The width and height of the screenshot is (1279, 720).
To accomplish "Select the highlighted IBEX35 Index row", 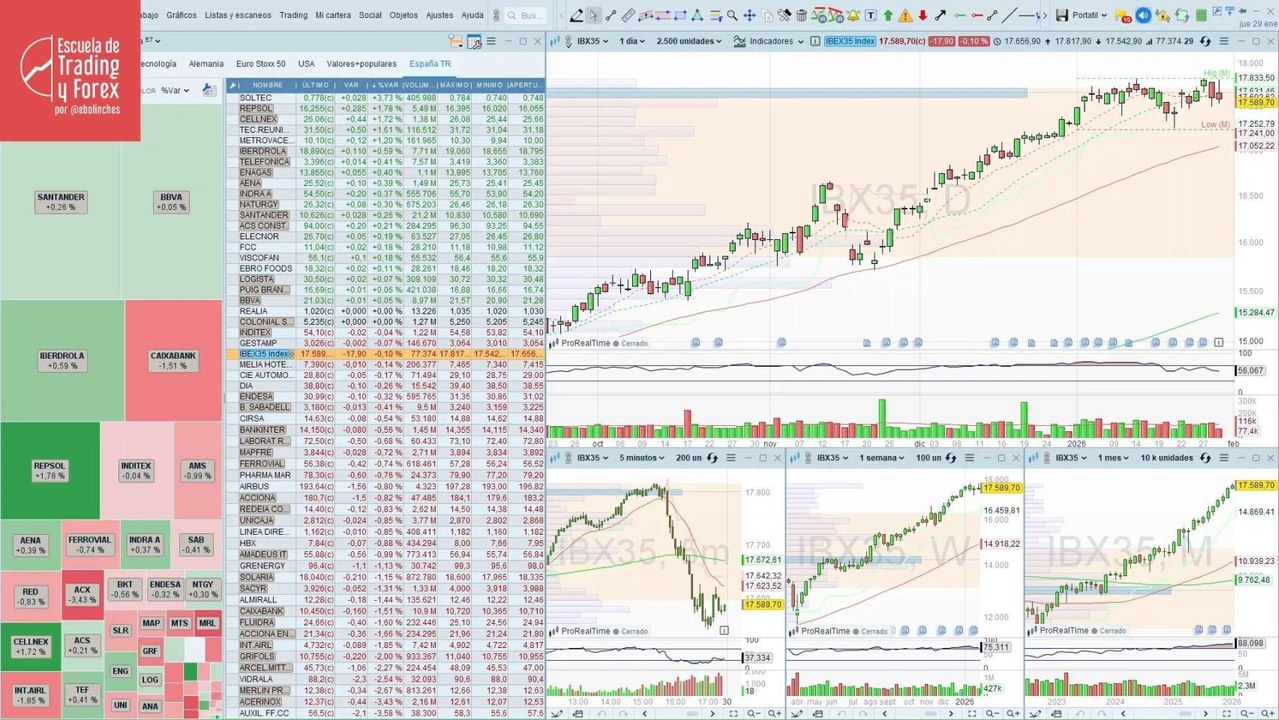I will 386,353.
